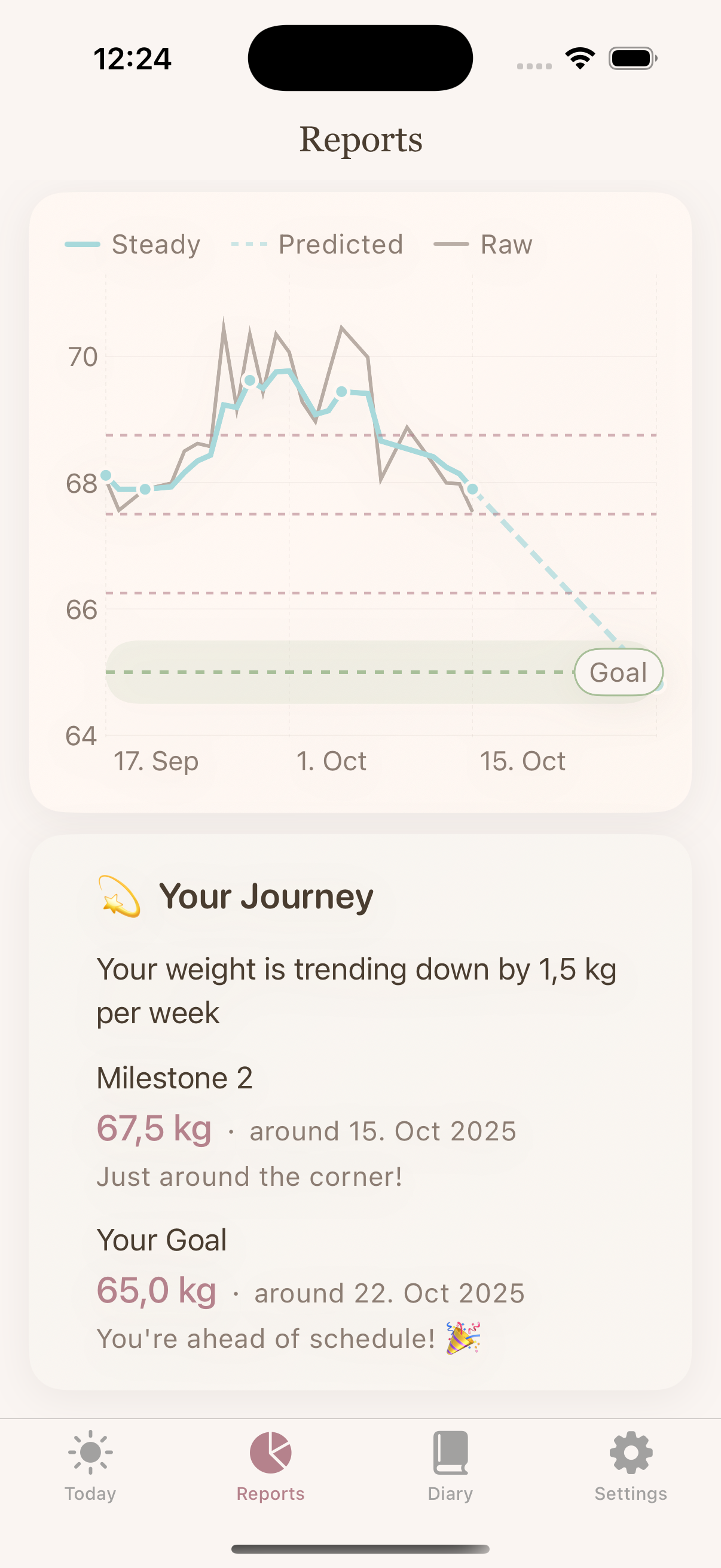Tap the Reports pie chart icon
This screenshot has height=1568, width=721.
click(x=270, y=1453)
